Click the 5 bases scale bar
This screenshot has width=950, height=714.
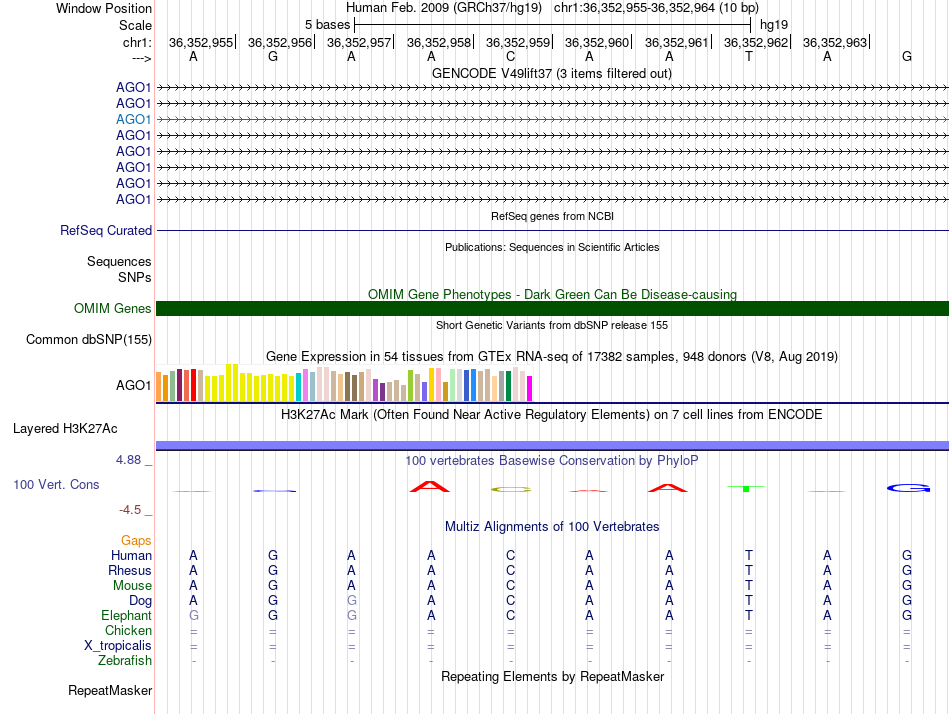pyautogui.click(x=553, y=25)
